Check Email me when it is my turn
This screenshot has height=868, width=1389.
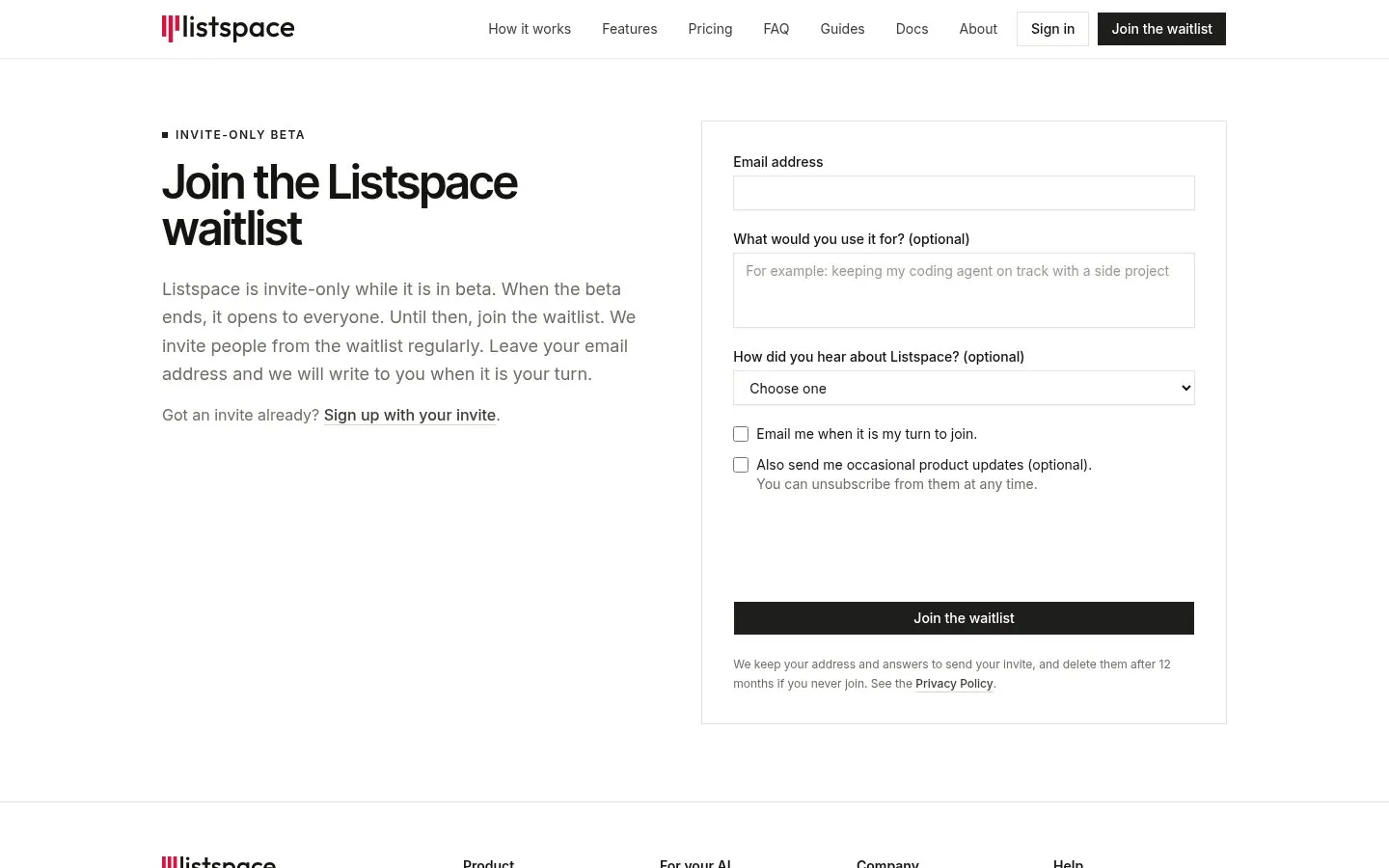tap(741, 434)
